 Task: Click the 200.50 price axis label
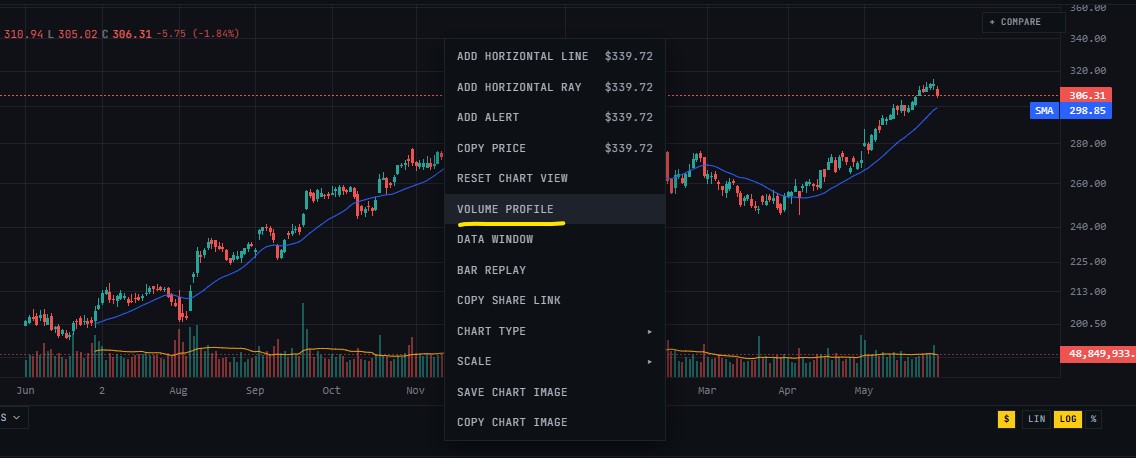tap(1088, 324)
